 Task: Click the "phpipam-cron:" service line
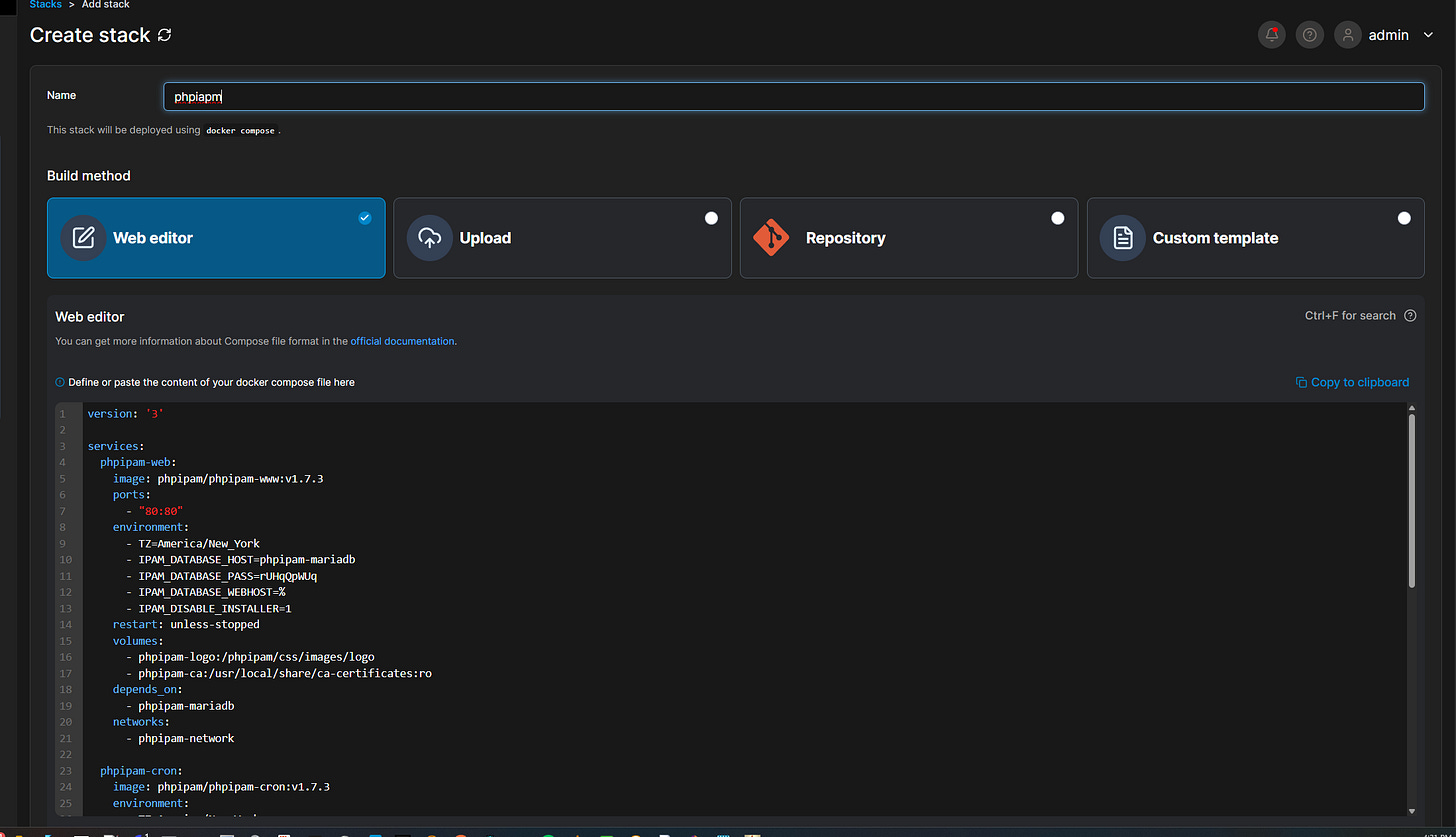point(141,771)
